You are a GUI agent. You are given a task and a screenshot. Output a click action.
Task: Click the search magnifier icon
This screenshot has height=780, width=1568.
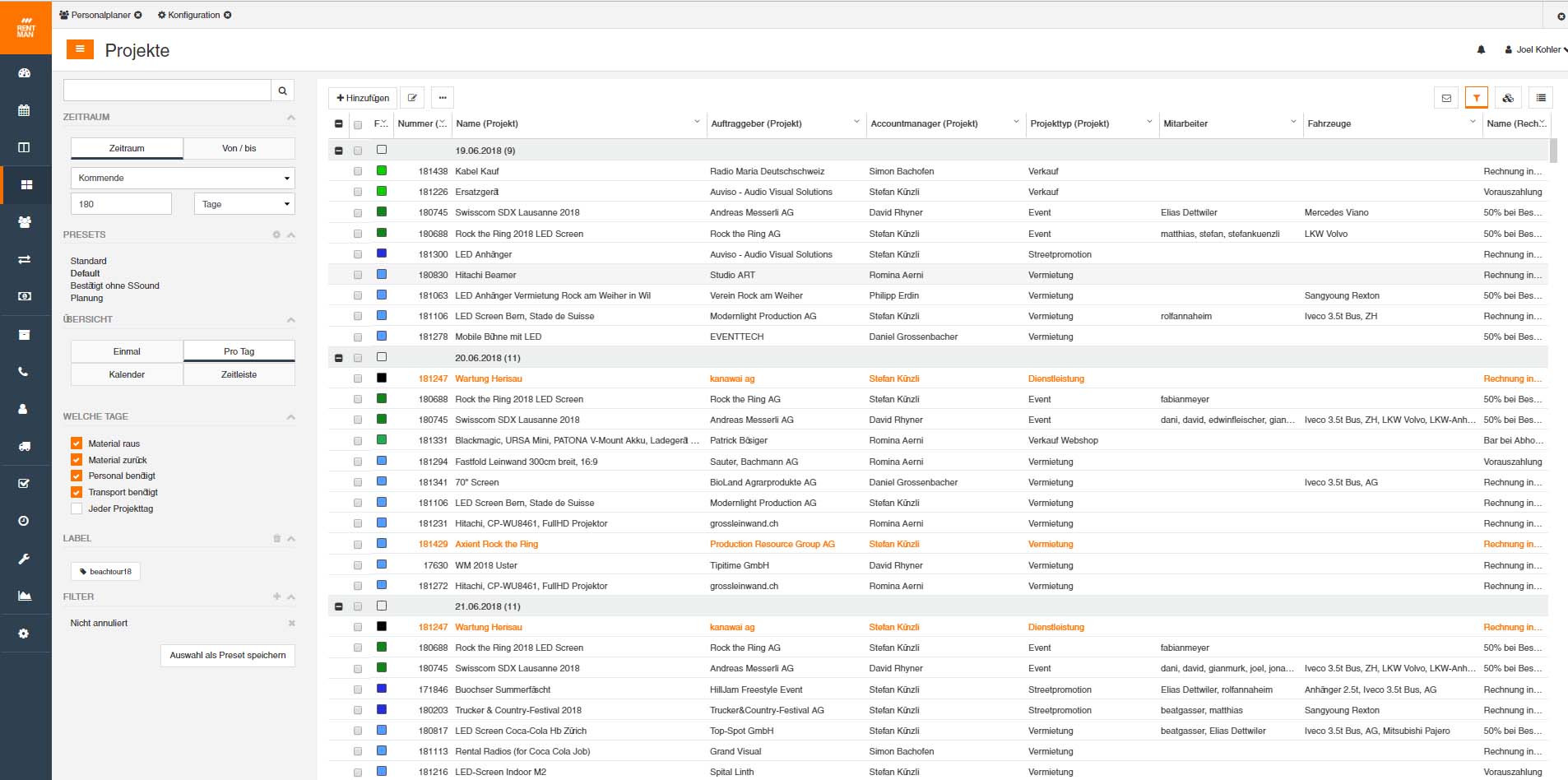[x=283, y=91]
